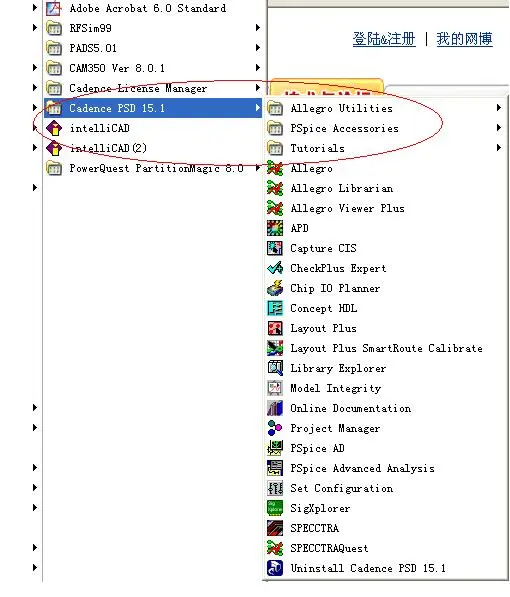
Task: Click the APD colorful icon
Action: (275, 228)
